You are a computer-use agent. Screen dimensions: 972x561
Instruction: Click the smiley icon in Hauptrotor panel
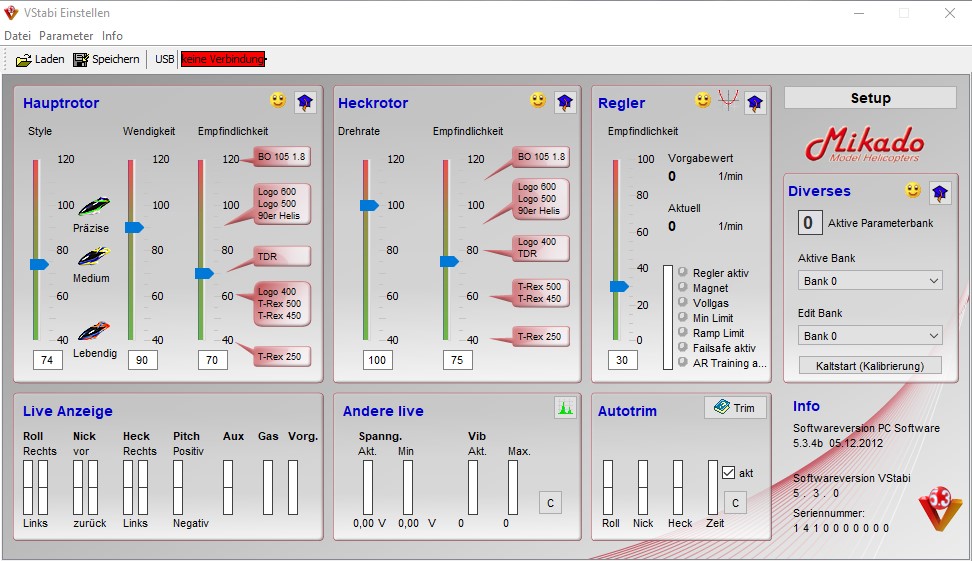tap(277, 101)
